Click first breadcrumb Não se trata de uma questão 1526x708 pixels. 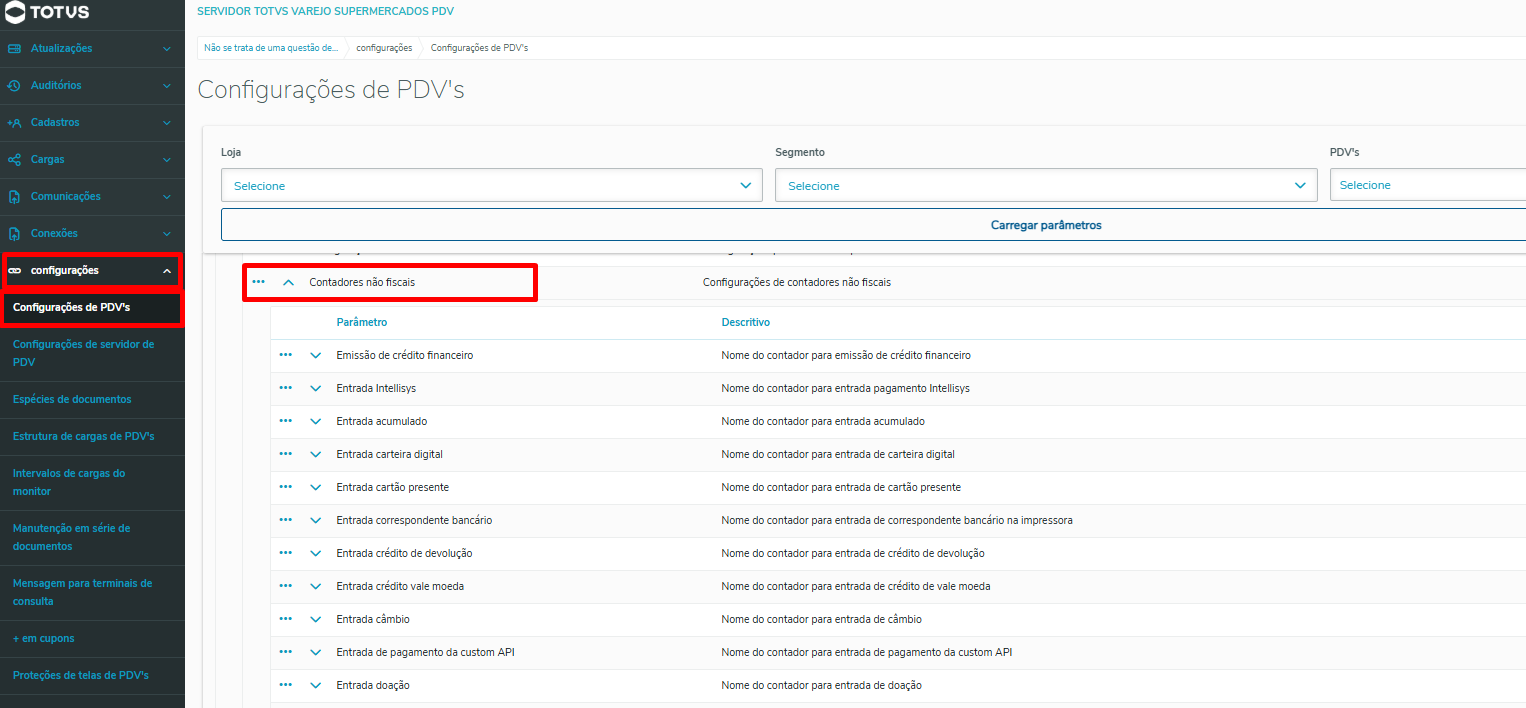pyautogui.click(x=271, y=48)
